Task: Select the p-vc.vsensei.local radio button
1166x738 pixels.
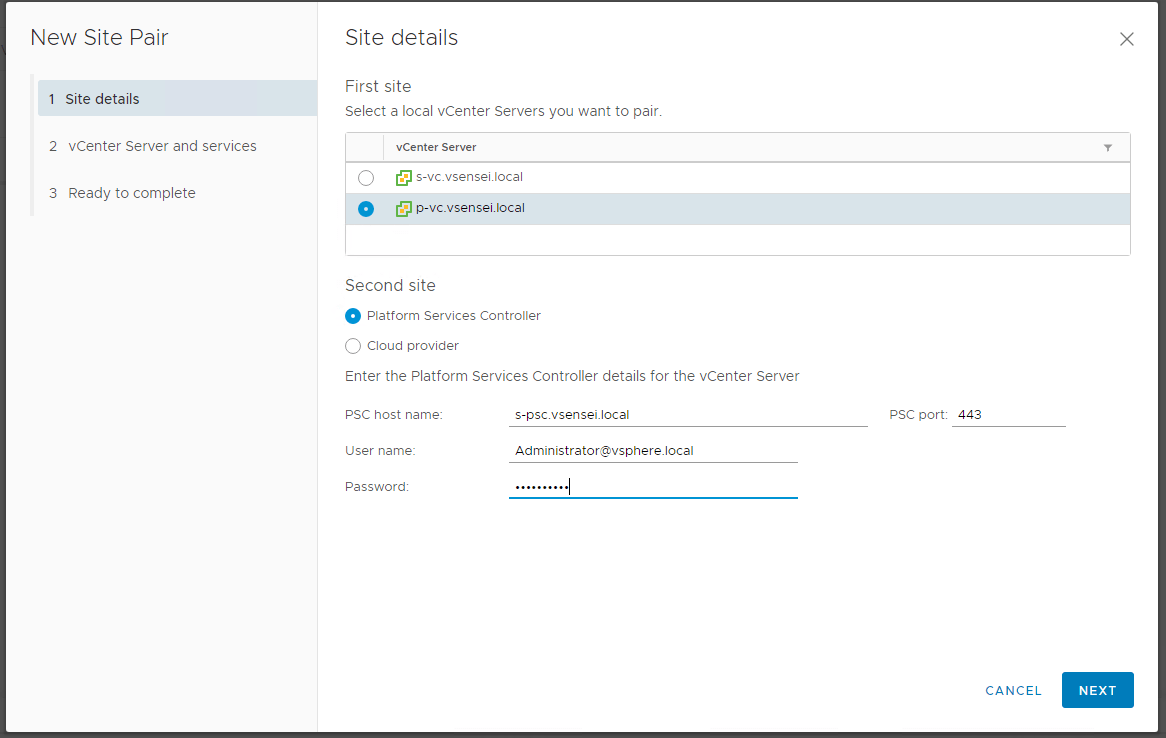Action: [x=366, y=209]
